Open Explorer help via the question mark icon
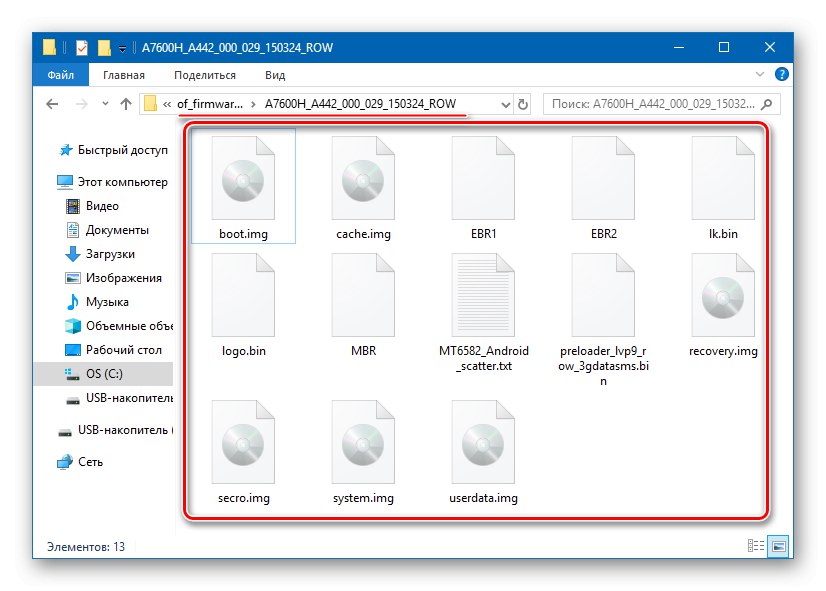This screenshot has height=591, width=826. click(x=781, y=74)
